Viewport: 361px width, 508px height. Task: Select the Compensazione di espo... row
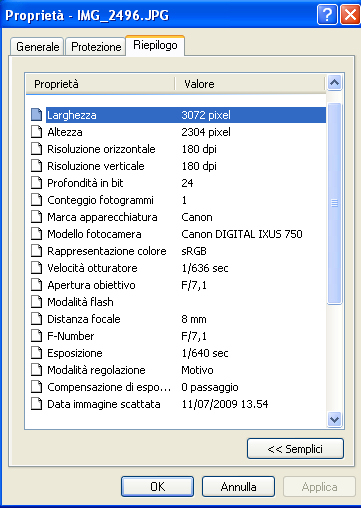pyautogui.click(x=178, y=387)
